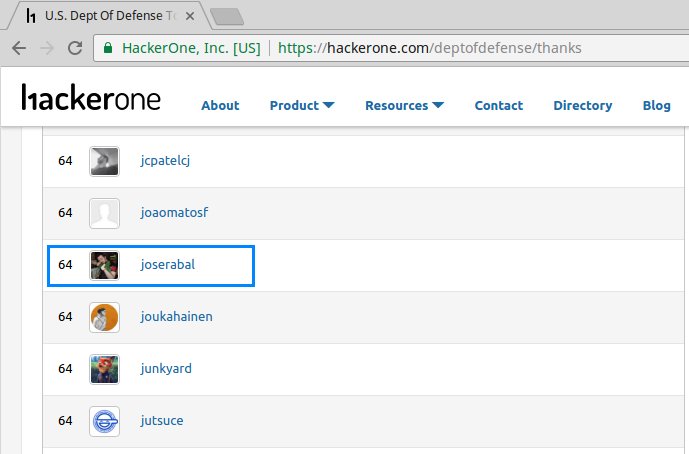Open a new tab using the blank tab button
Screen dimensions: 689x454
click(227, 17)
